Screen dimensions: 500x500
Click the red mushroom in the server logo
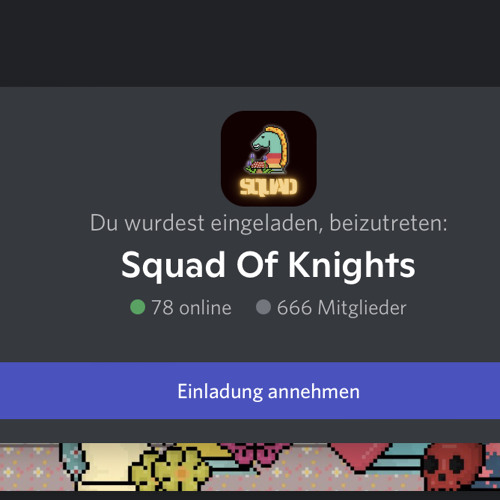point(257,165)
